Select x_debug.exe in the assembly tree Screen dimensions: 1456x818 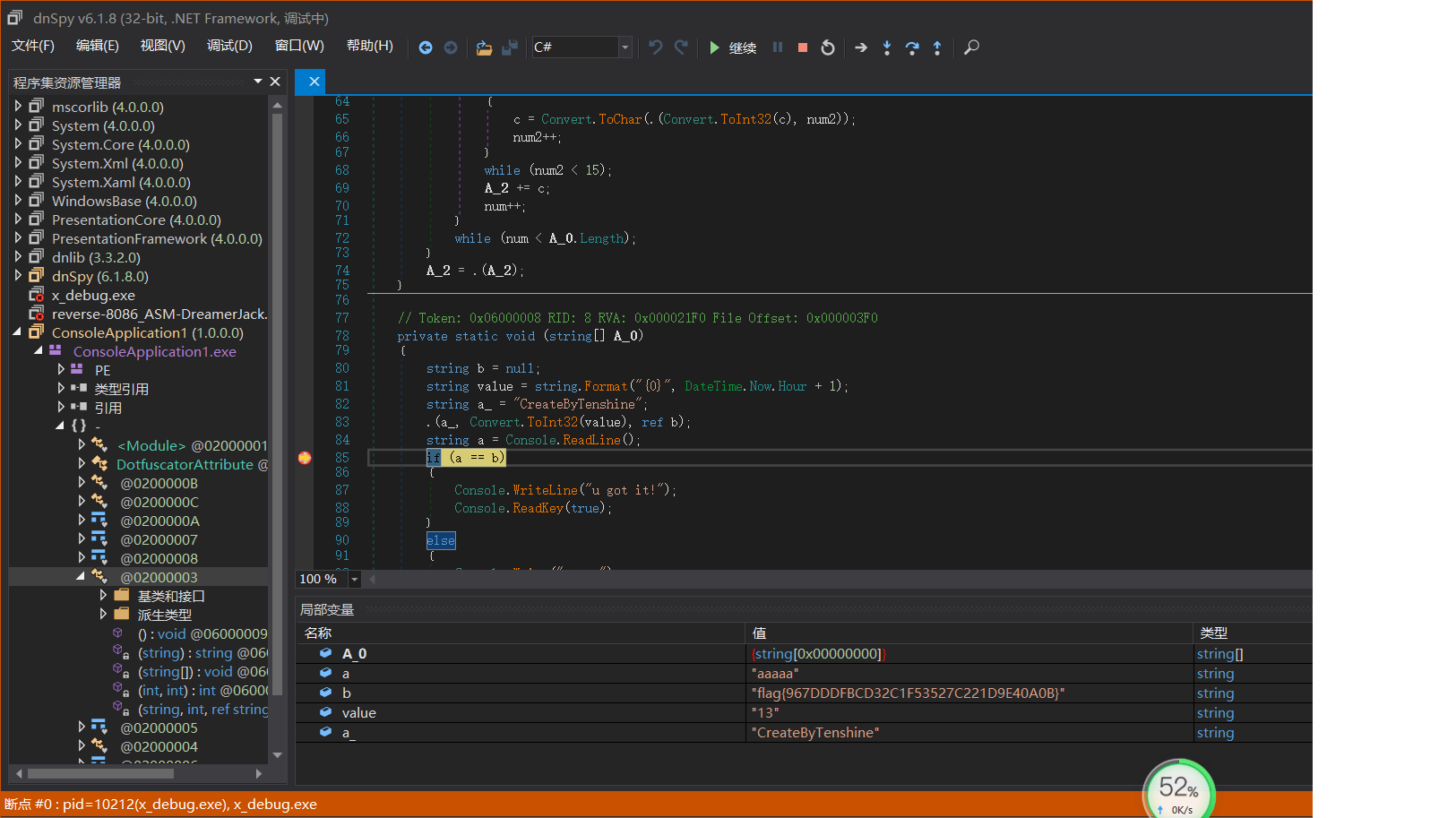[93, 295]
